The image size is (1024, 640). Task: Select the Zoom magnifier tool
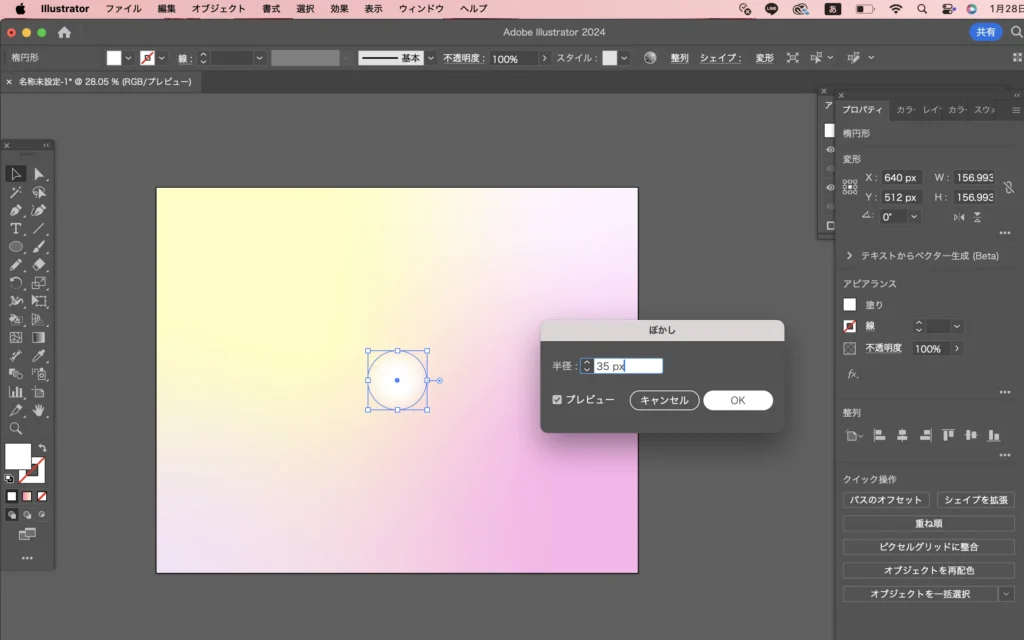click(x=16, y=428)
